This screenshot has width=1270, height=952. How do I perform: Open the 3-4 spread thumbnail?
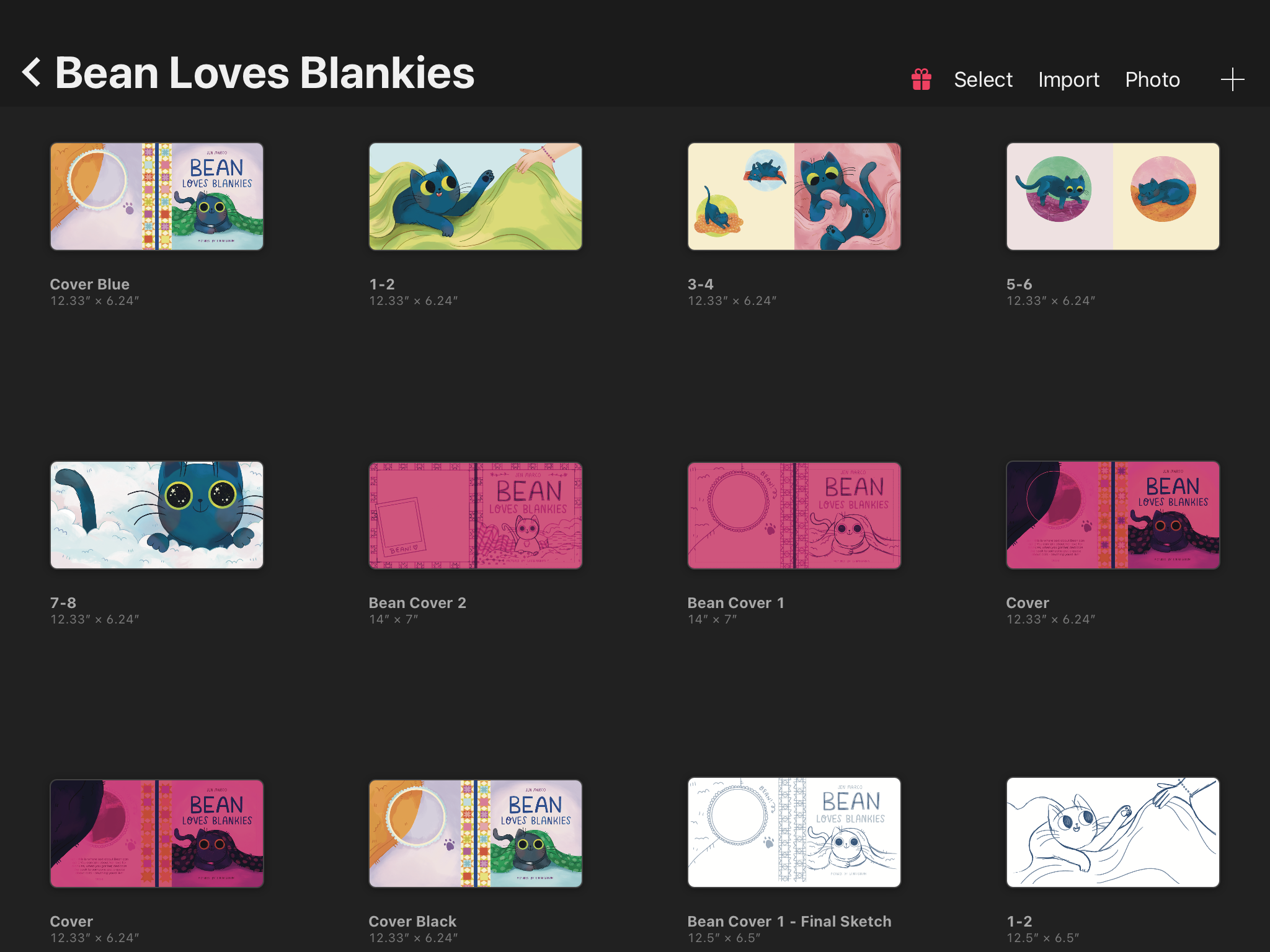(794, 196)
